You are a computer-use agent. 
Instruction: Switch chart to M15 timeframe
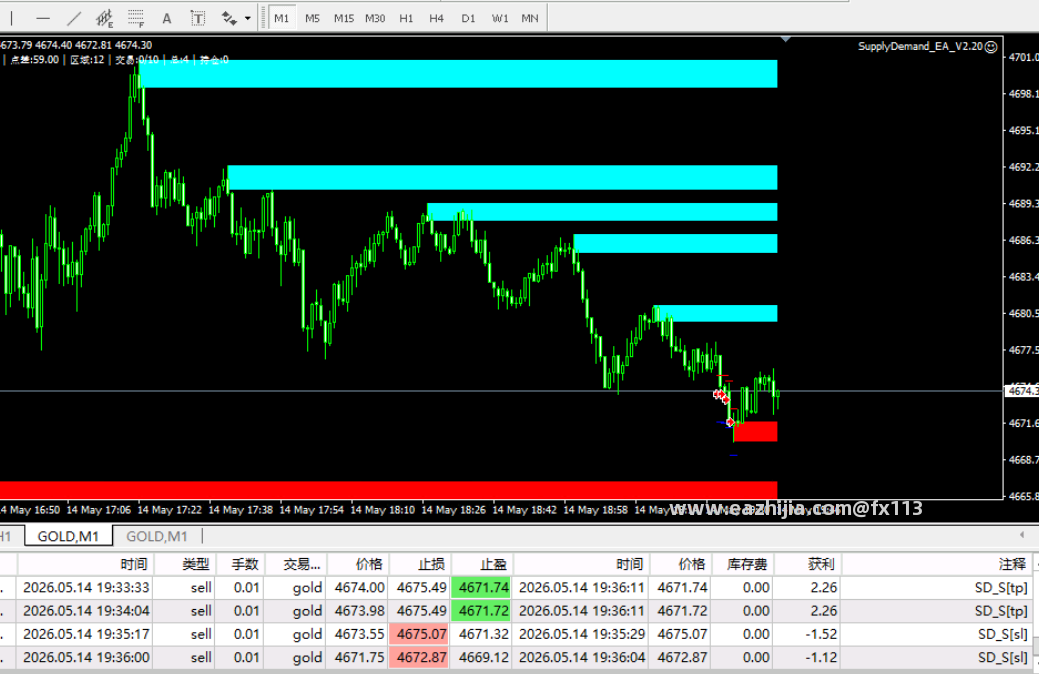click(343, 19)
